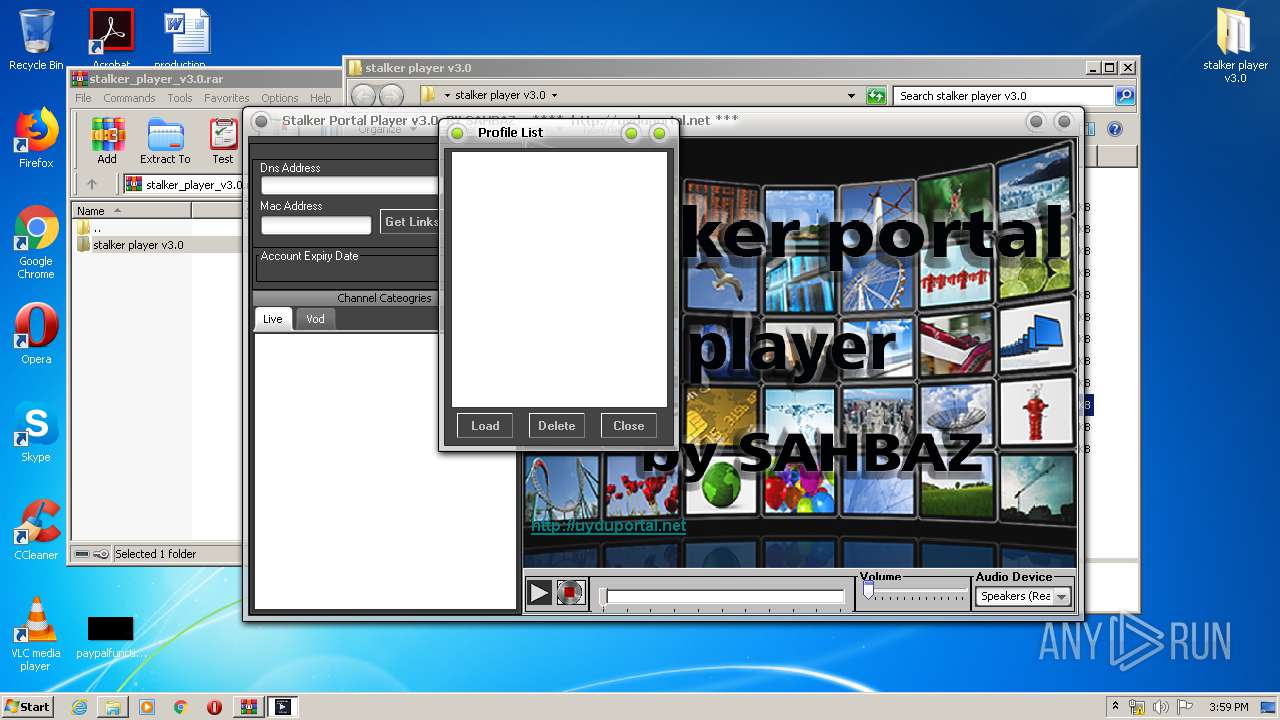Screen dimensions: 1280x720
Task: Click the rightmost grey button on Stalker Player title bar
Action: pos(1064,121)
